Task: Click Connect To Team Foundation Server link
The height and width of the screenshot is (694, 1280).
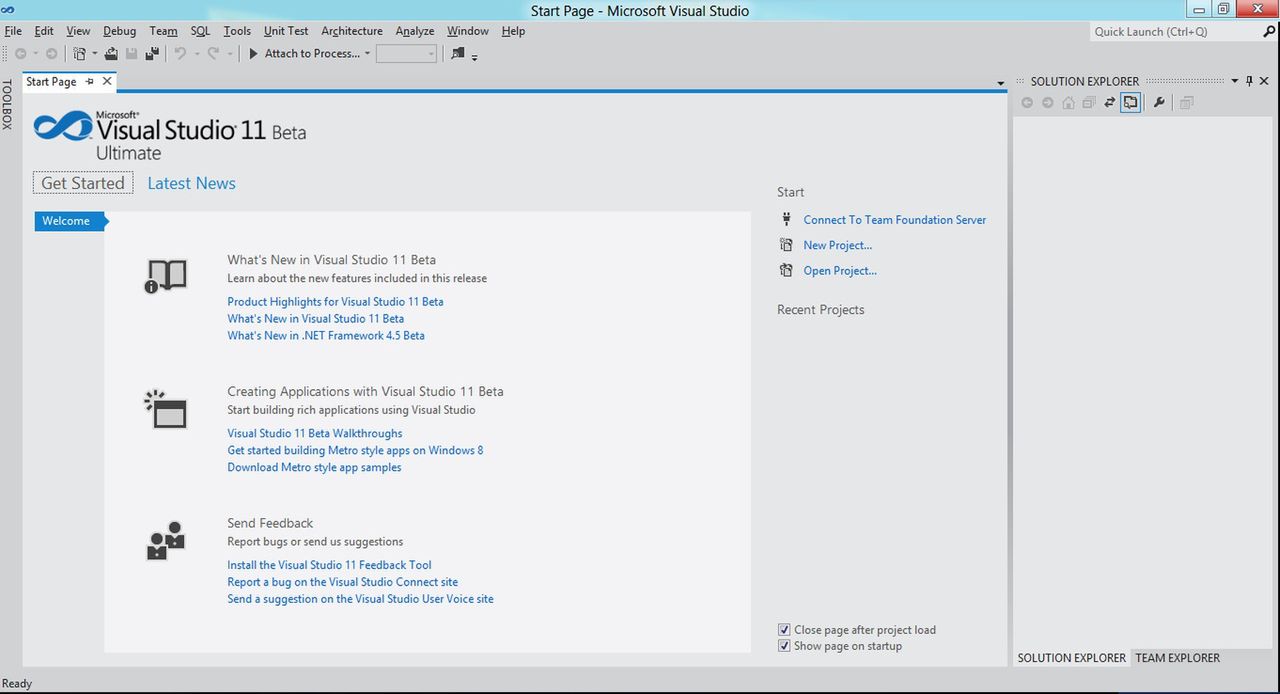Action: pos(895,220)
